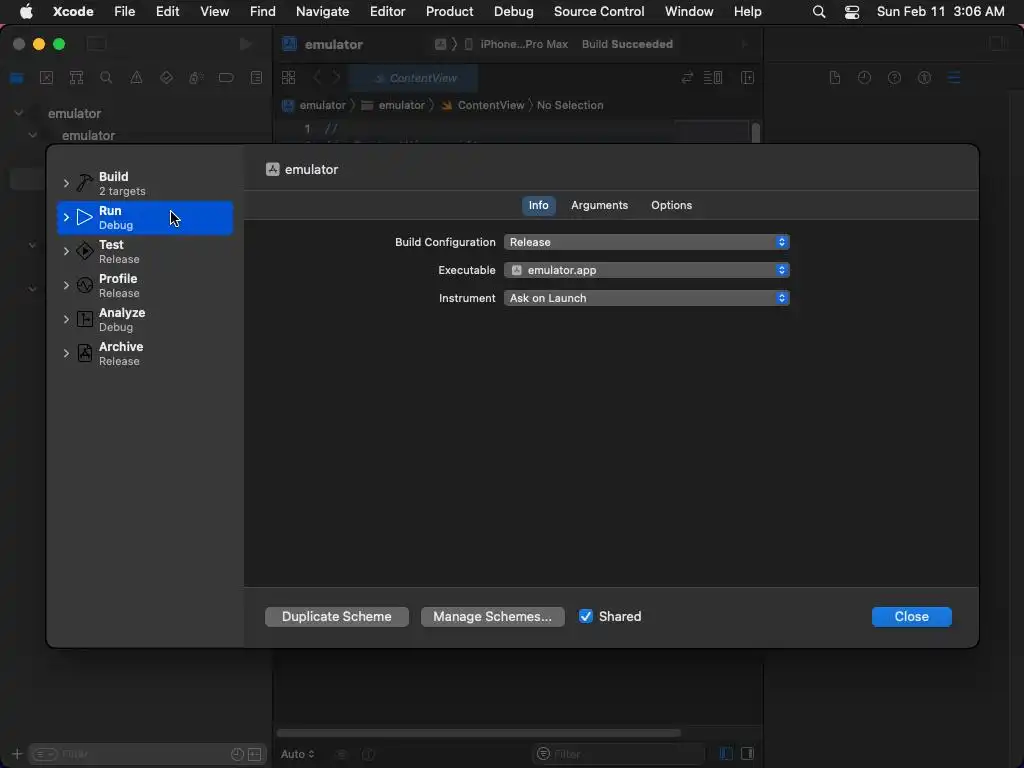Image resolution: width=1024 pixels, height=768 pixels.
Task: Open the Product menu
Action: tap(449, 12)
